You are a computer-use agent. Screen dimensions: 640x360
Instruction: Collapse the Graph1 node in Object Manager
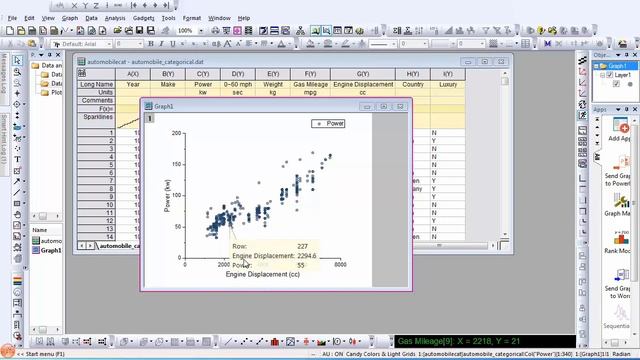pos(596,66)
